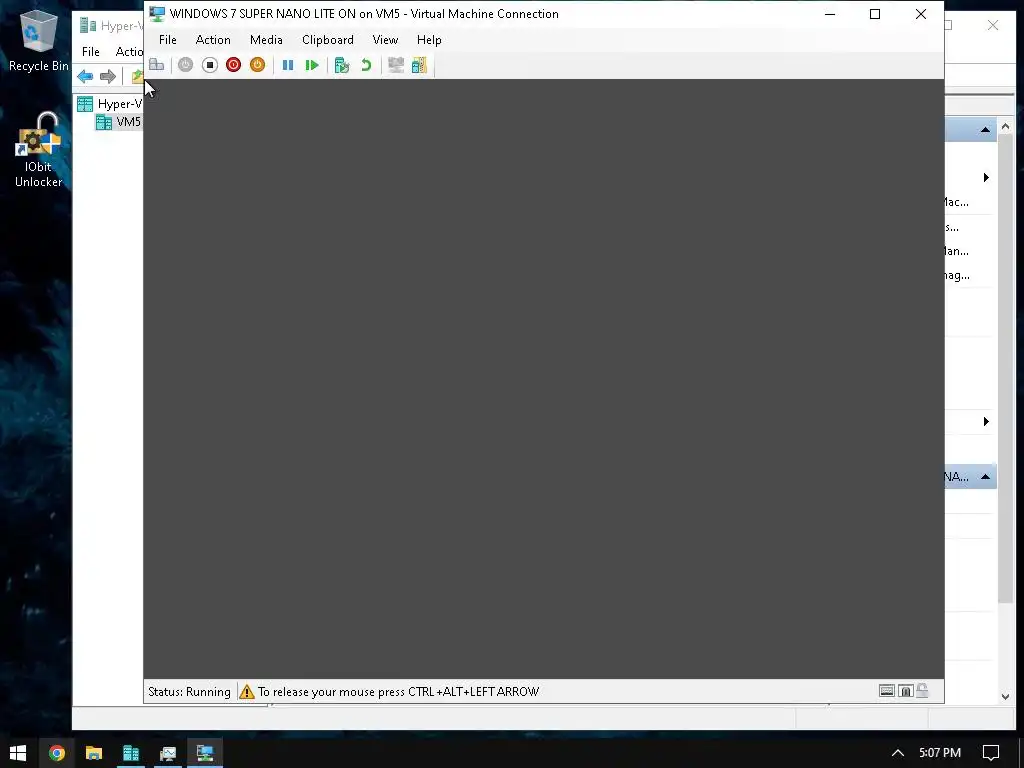Save the VM state with the orange icon
This screenshot has height=768, width=1024.
click(257, 65)
